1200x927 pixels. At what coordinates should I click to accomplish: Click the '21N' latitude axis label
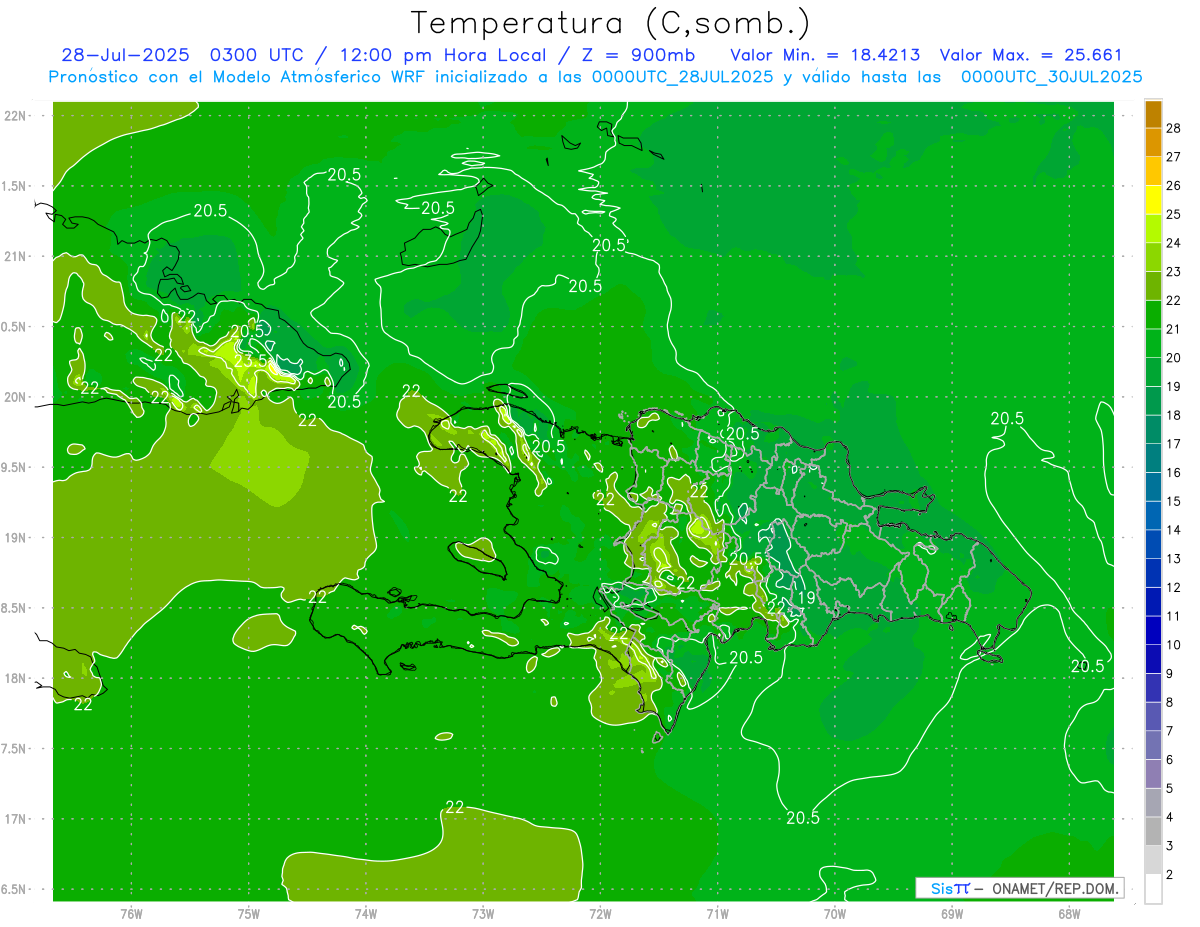(x=16, y=256)
